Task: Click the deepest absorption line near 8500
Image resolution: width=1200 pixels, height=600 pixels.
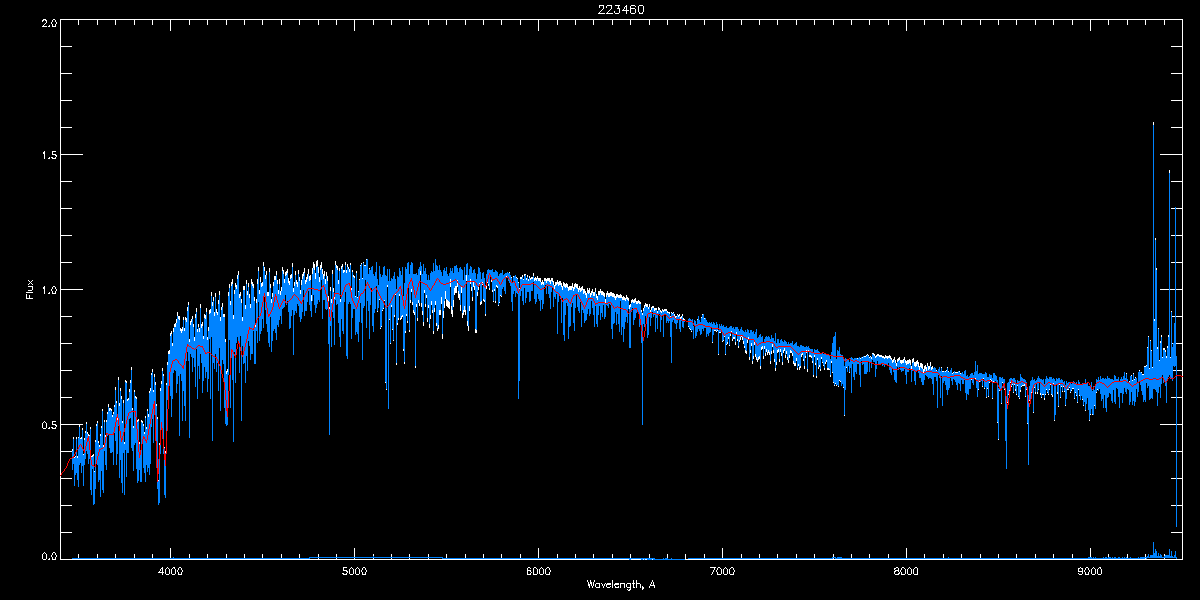Action: click(1006, 465)
